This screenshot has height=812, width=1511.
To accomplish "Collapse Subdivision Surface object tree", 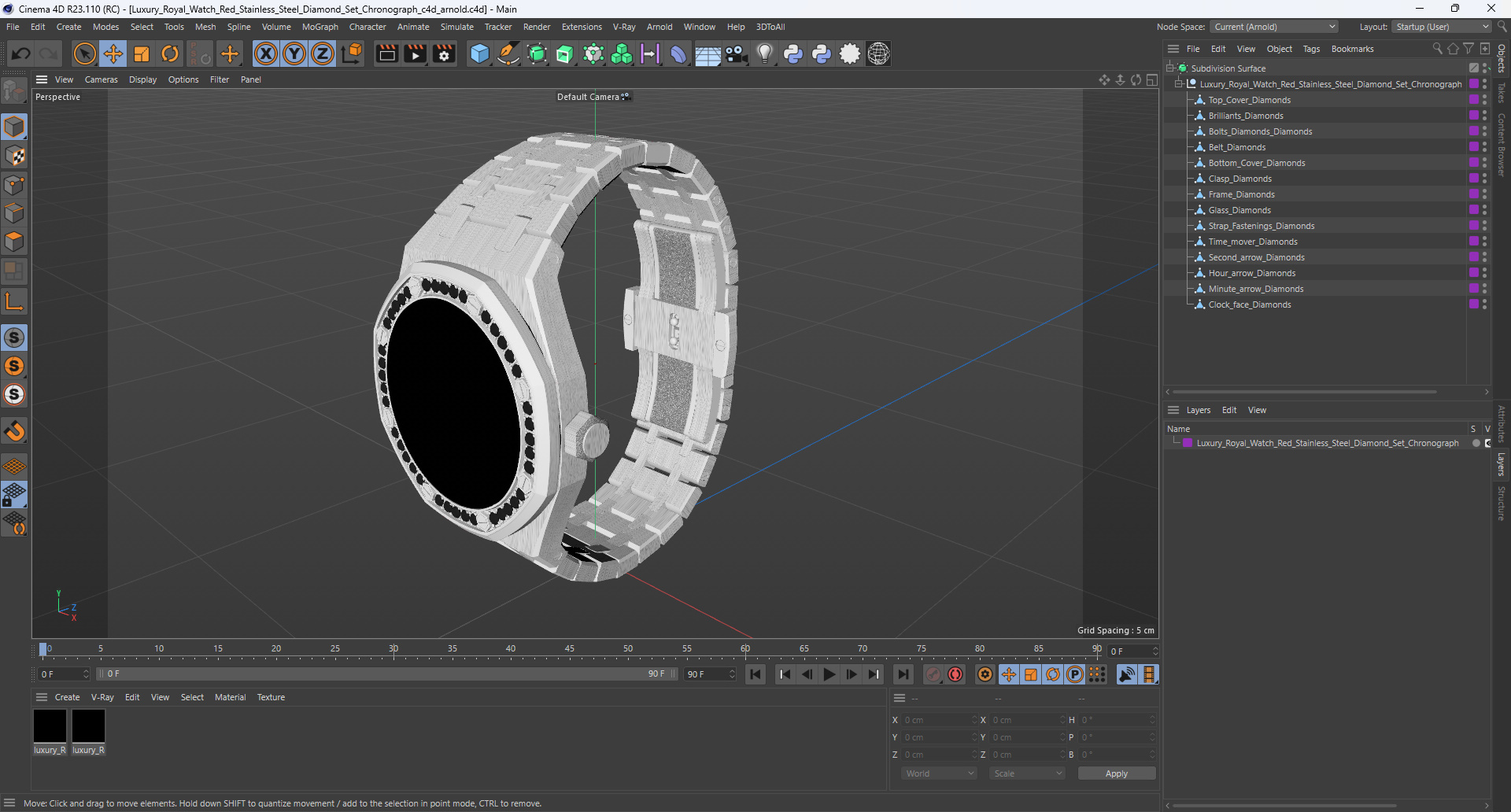I will (x=1170, y=68).
